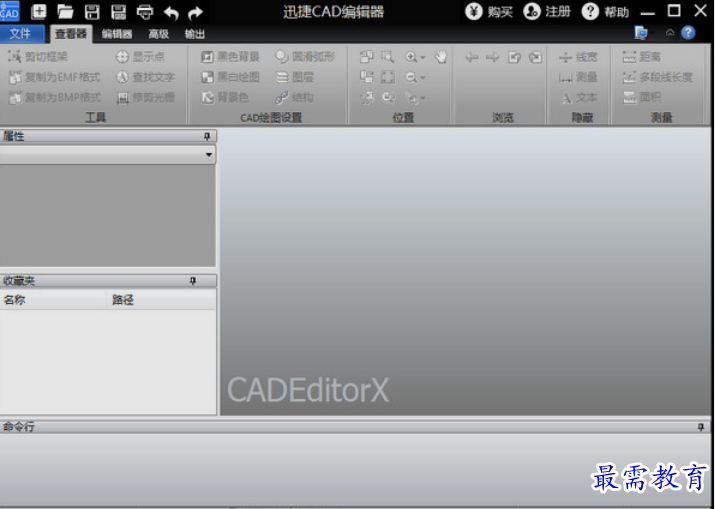Open a file with the folder icon
This screenshot has height=509, width=715.
pyautogui.click(x=65, y=11)
